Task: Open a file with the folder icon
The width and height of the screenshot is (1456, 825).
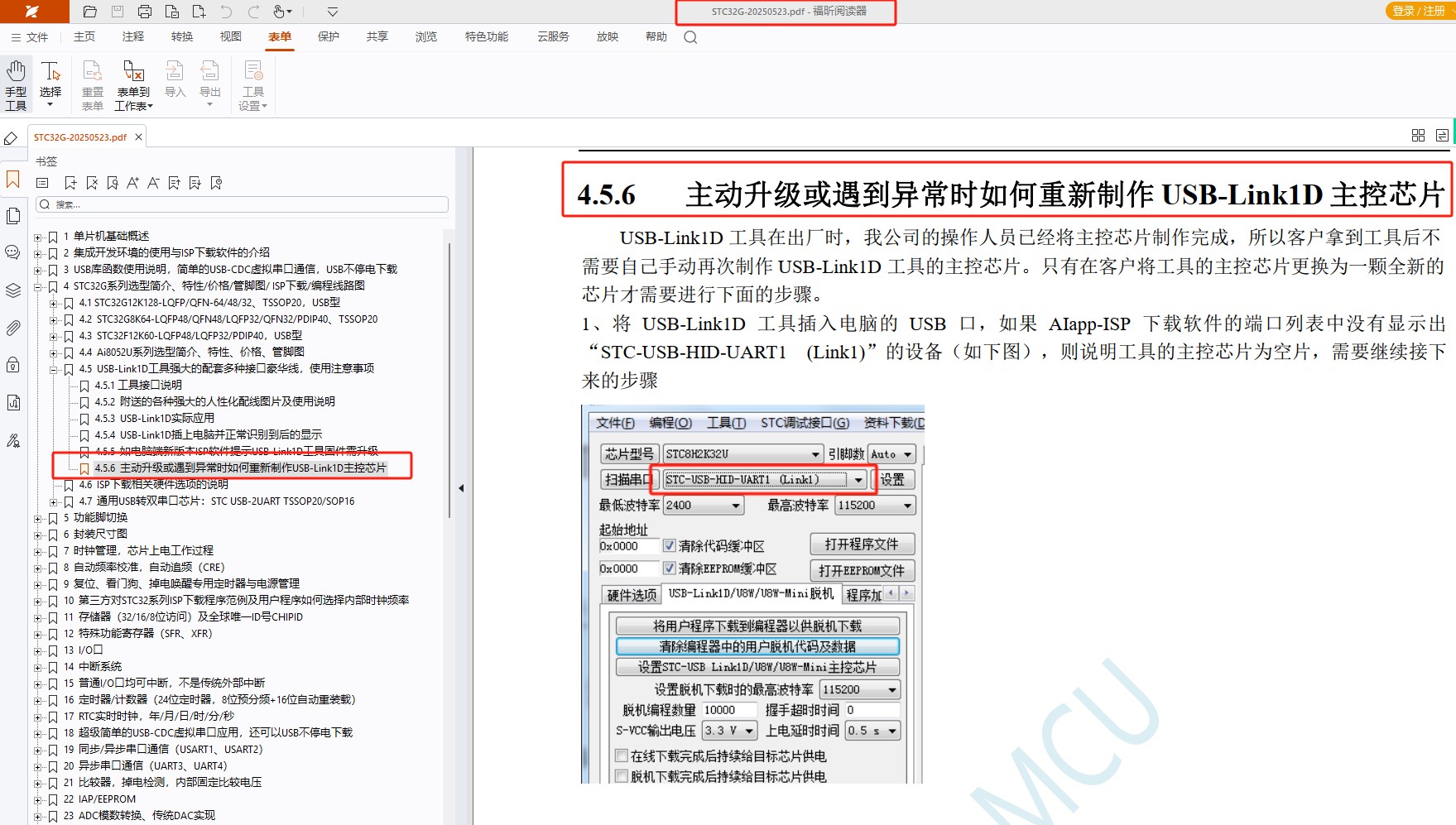Action: [x=90, y=12]
